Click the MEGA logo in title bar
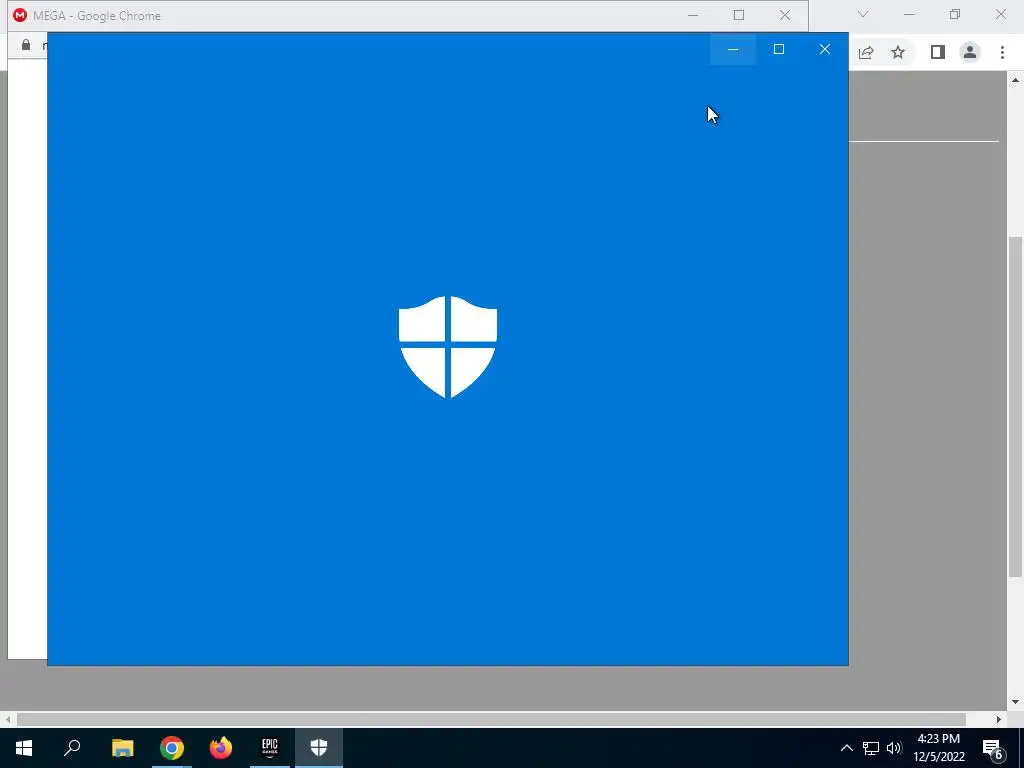 point(20,15)
